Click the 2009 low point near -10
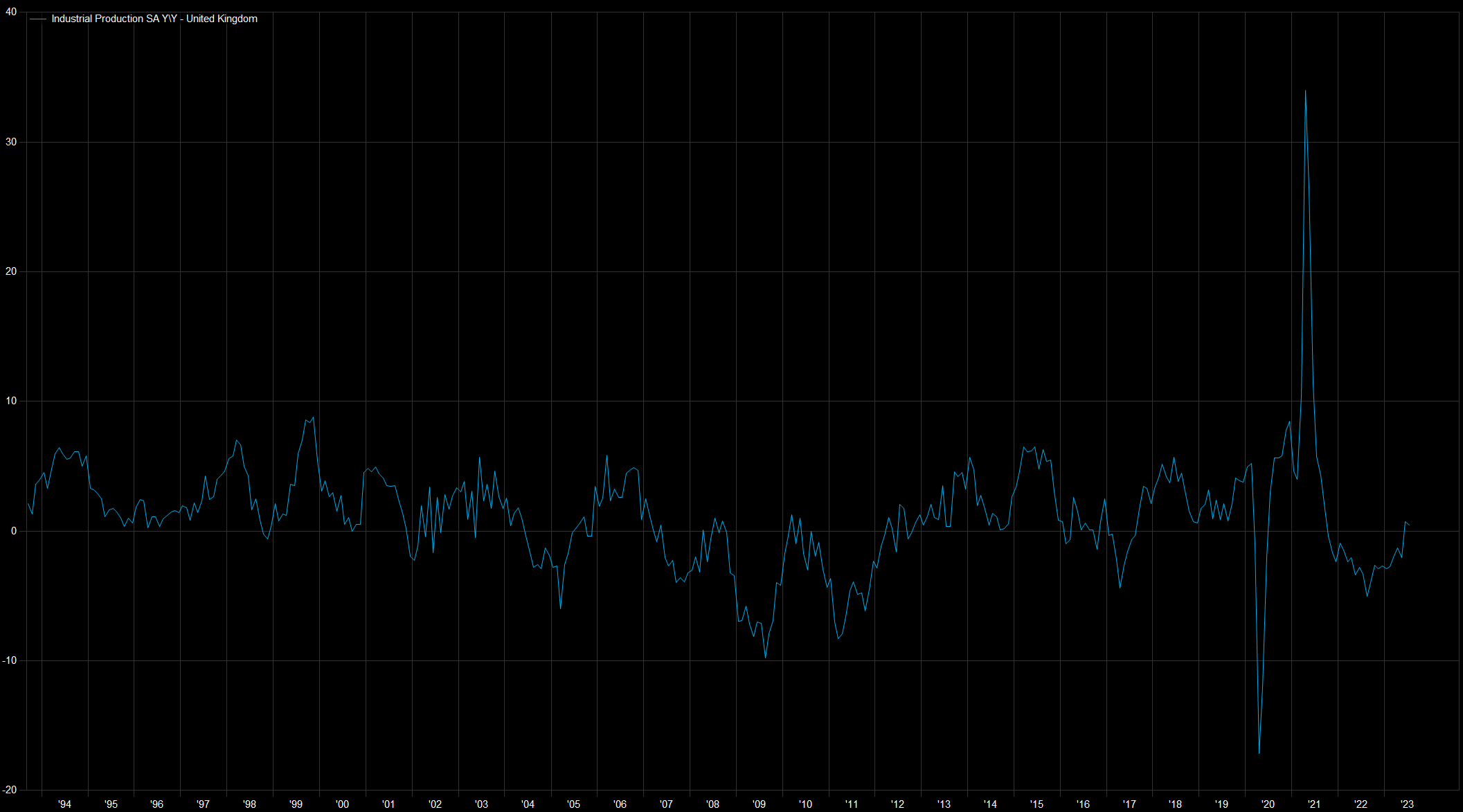 click(765, 658)
